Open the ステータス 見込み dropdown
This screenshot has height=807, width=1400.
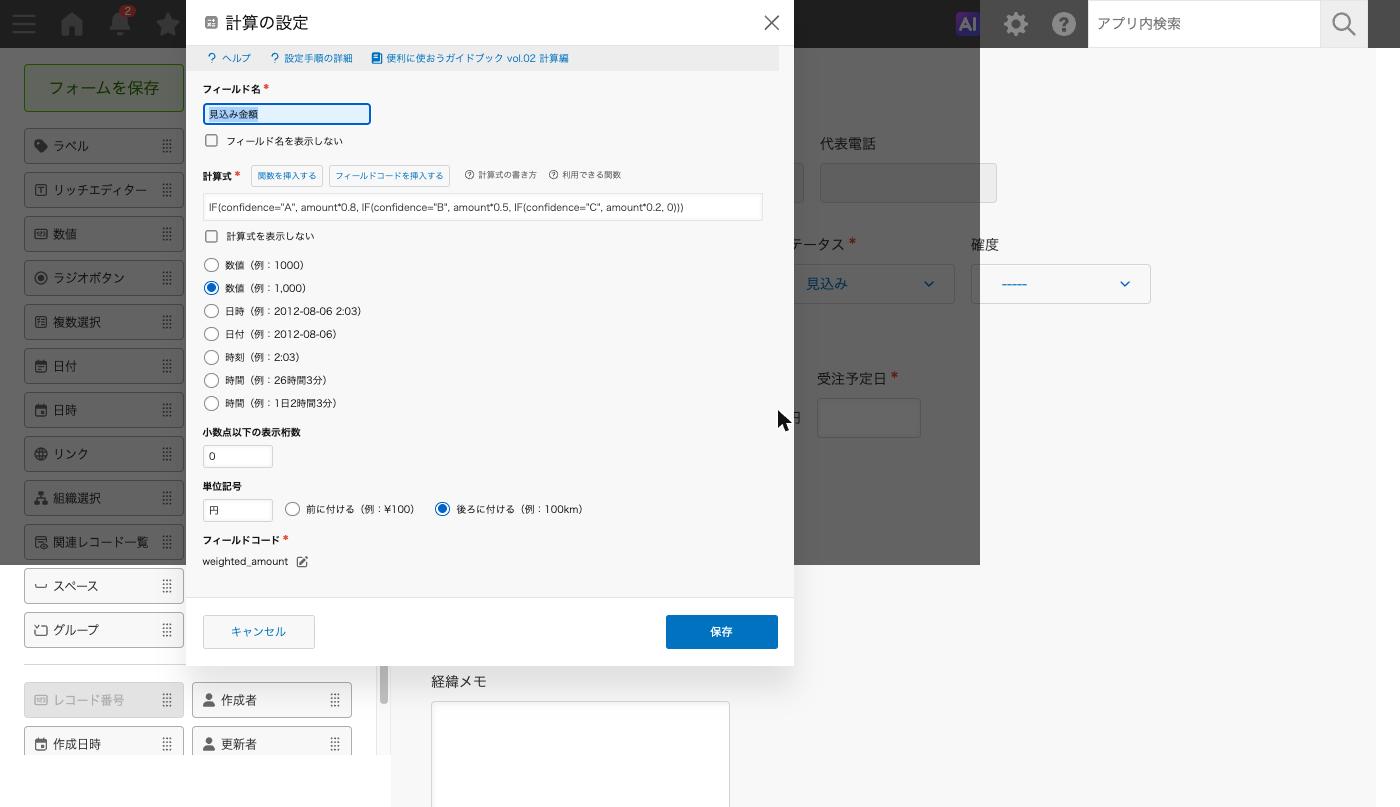pos(874,284)
